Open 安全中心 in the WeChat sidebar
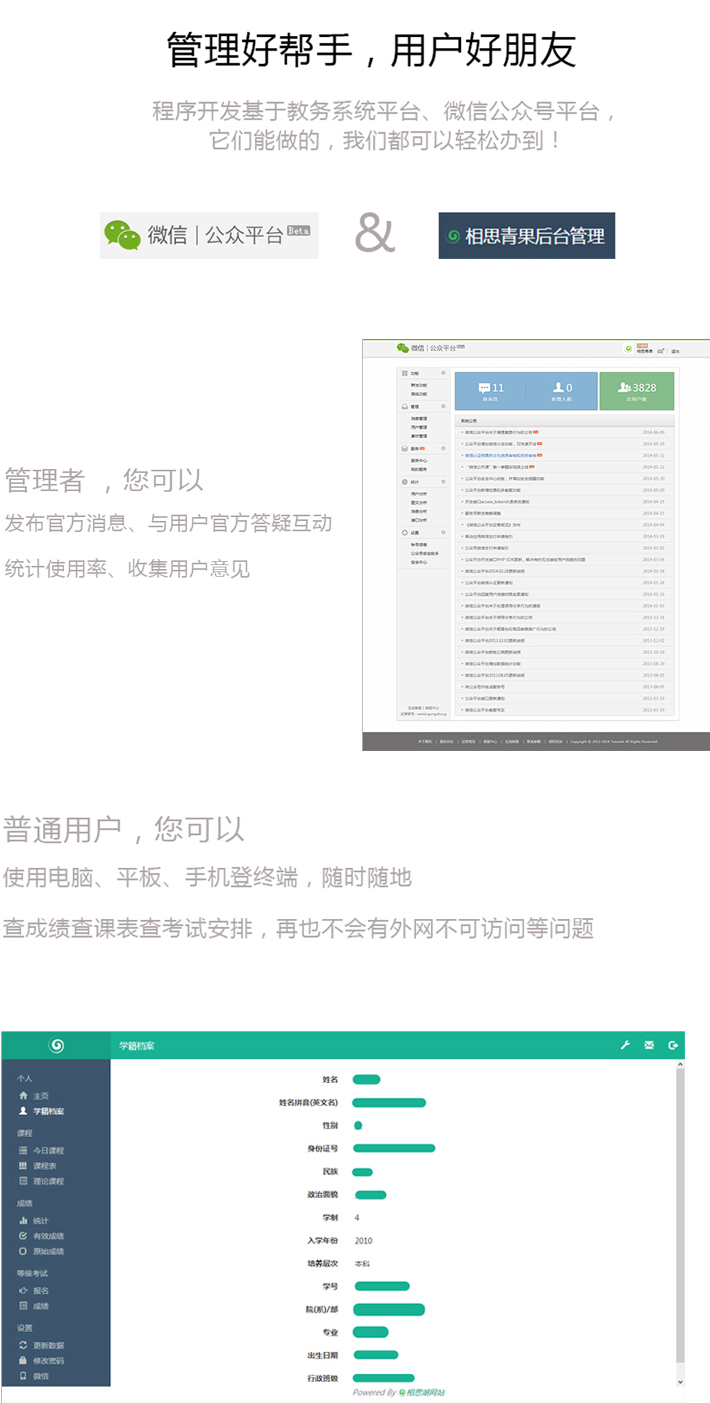 [x=419, y=562]
